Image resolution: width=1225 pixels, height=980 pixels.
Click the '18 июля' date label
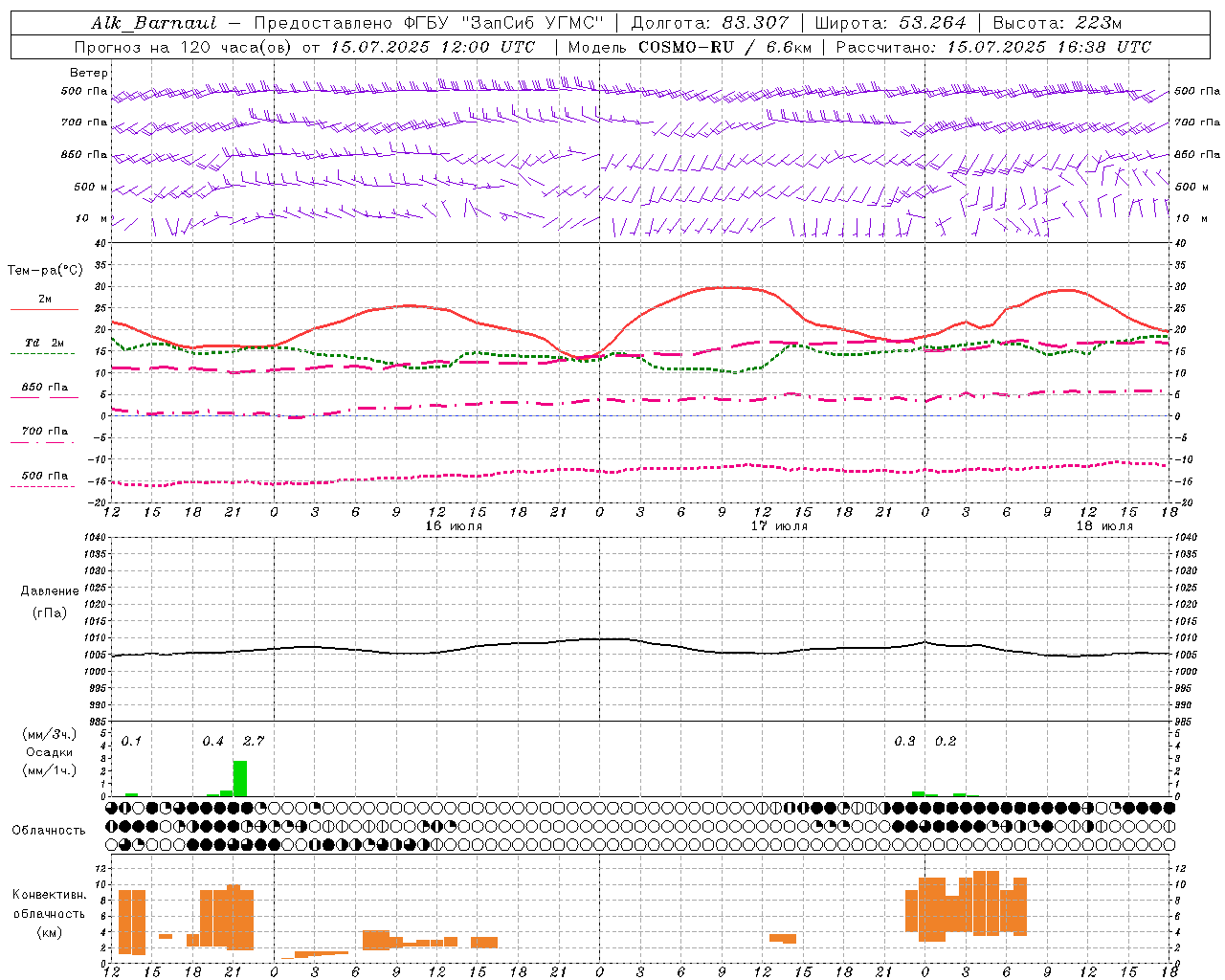[1105, 526]
